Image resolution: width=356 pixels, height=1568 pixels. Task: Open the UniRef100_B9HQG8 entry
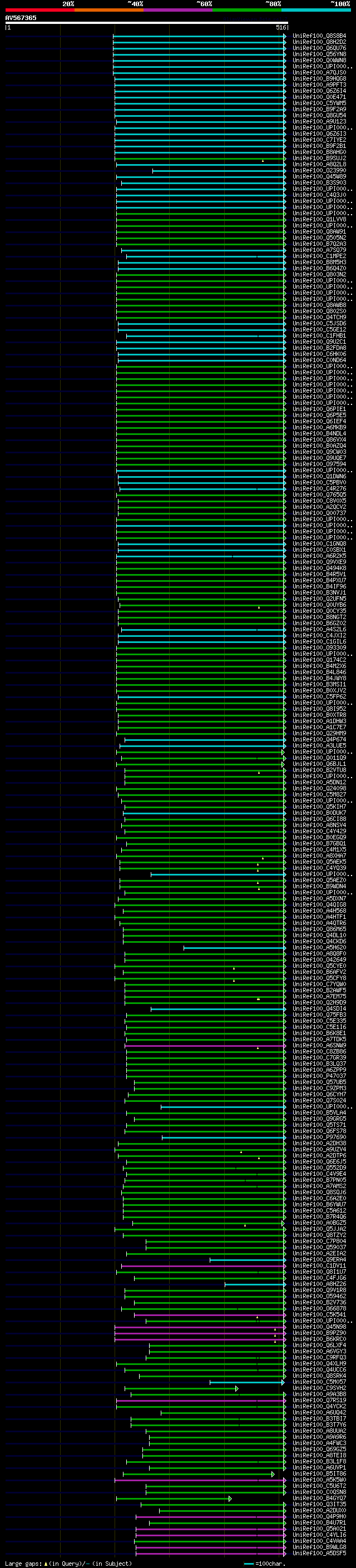(319, 78)
